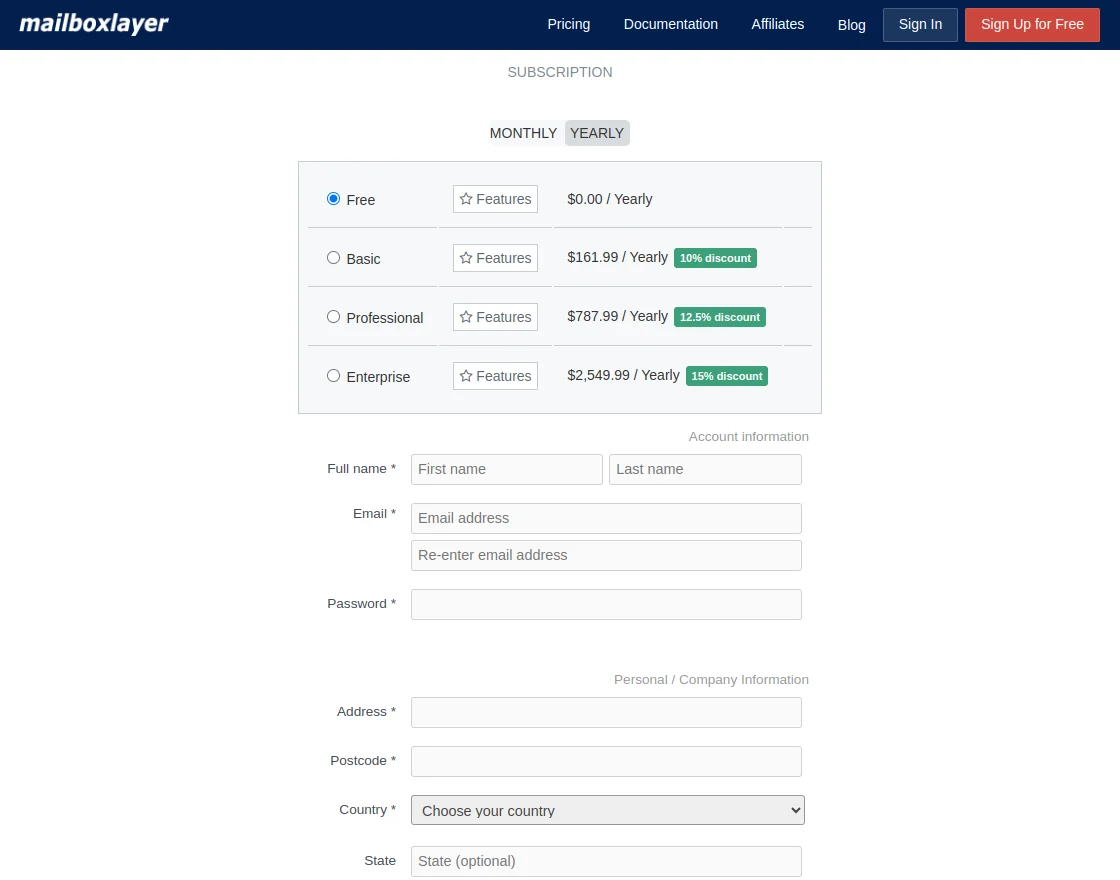Focus the Password input
The width and height of the screenshot is (1120, 880).
pyautogui.click(x=606, y=604)
